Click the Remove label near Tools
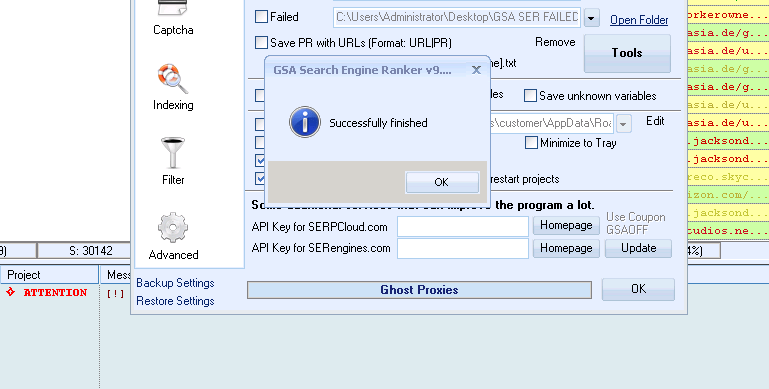Image resolution: width=769 pixels, height=389 pixels. (555, 42)
